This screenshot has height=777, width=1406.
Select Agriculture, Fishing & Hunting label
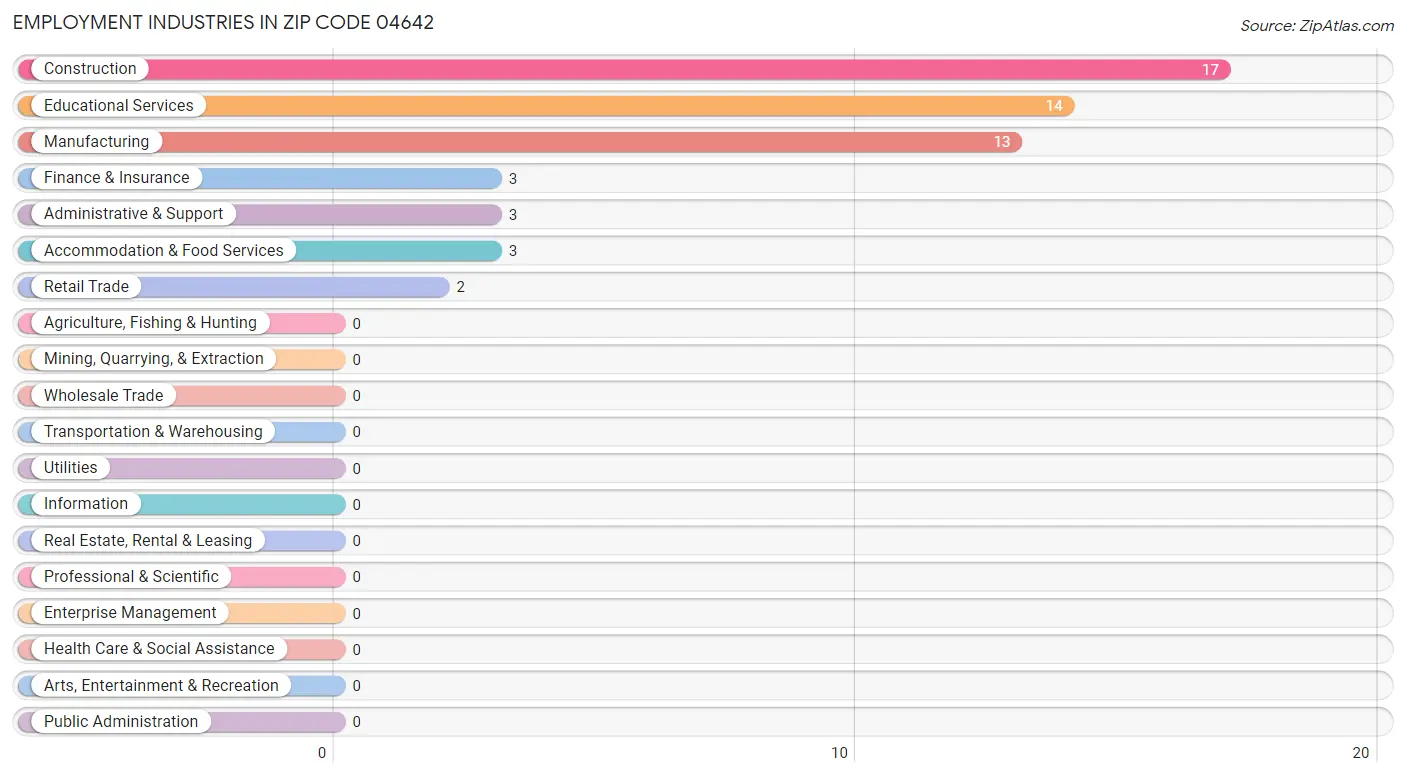[x=150, y=323]
